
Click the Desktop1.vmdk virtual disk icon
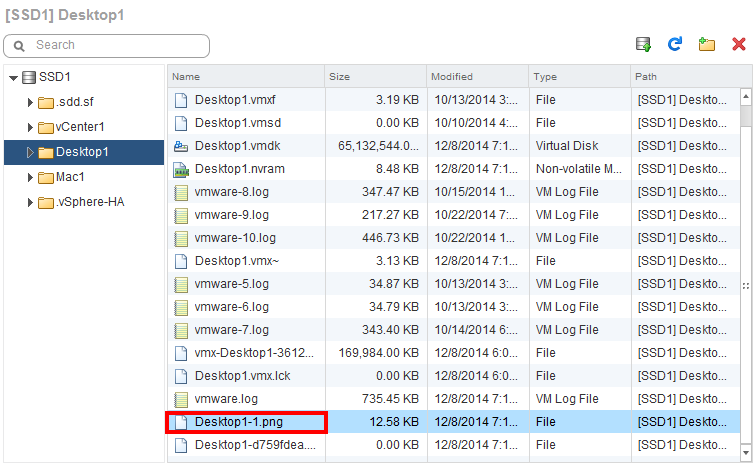[x=181, y=146]
